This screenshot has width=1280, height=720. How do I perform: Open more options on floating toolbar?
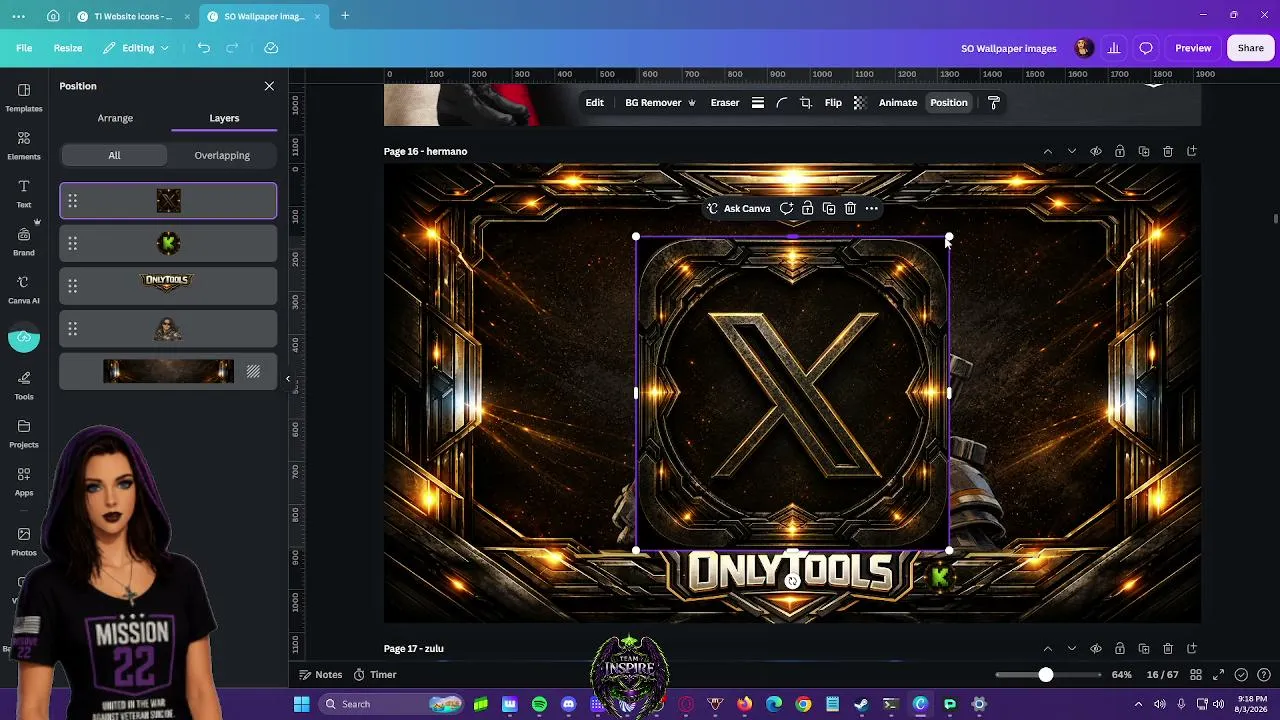pos(872,209)
